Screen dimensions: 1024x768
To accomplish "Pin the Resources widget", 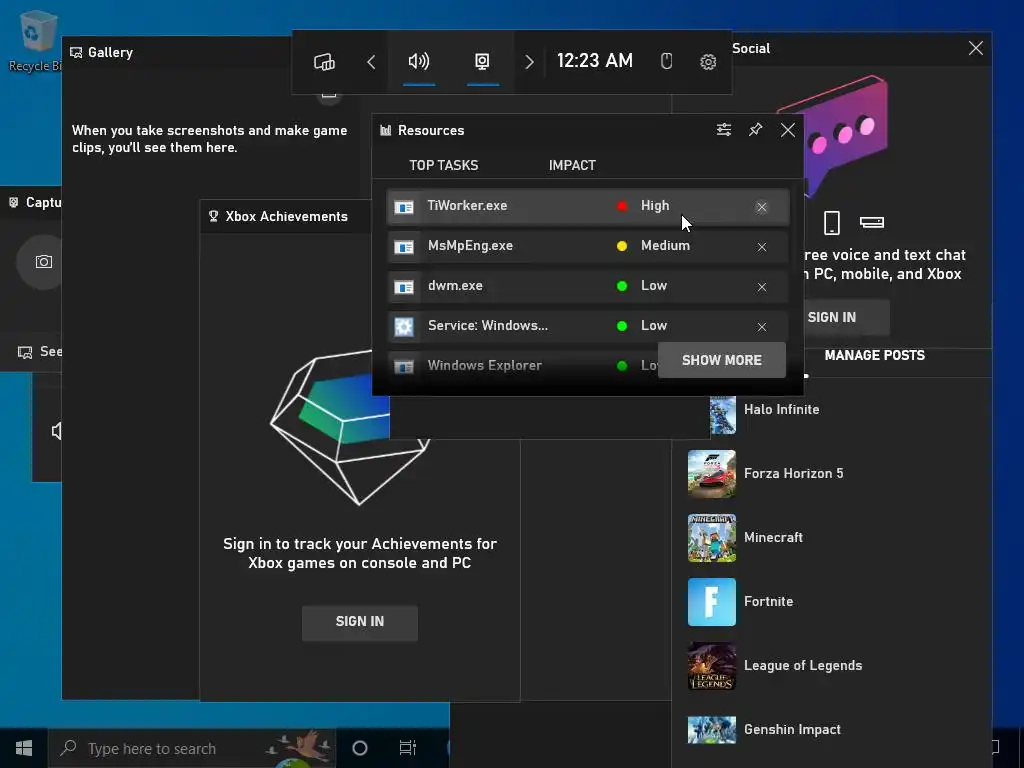I will (756, 129).
